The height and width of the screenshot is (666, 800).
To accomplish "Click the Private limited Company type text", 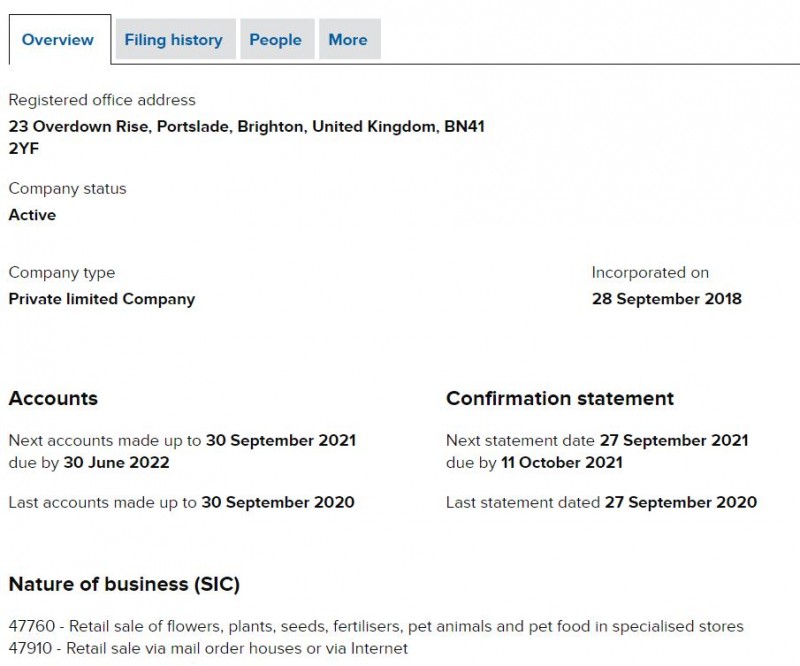I will click(x=101, y=299).
